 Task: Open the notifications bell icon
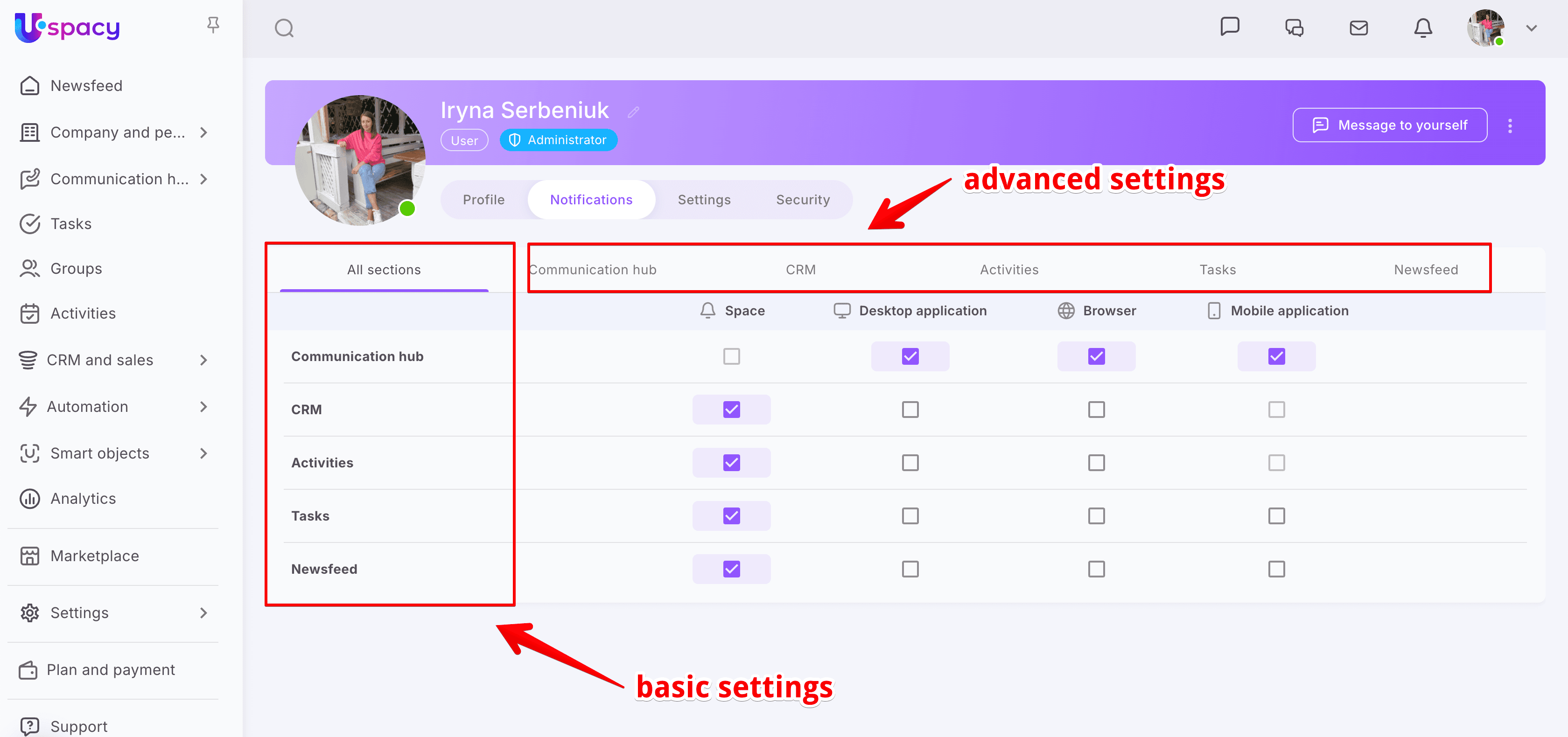(x=1422, y=28)
